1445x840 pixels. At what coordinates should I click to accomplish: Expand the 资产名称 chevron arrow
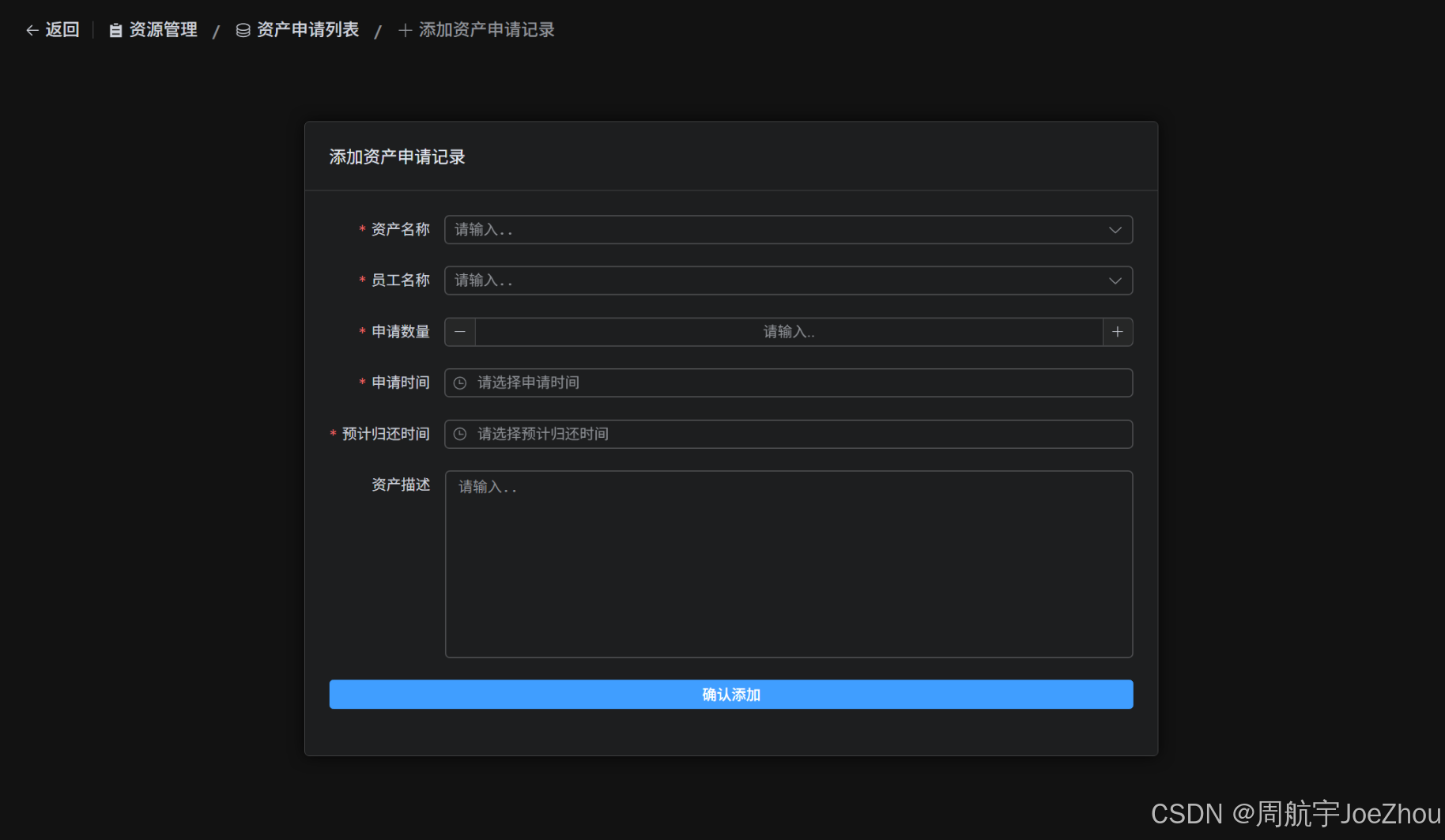pyautogui.click(x=1115, y=230)
